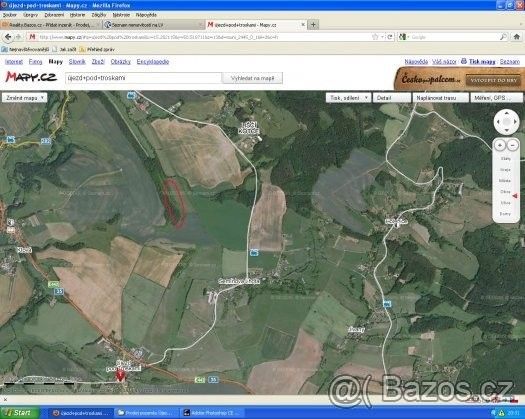Open the Úpravy menu
The width and height of the screenshot is (525, 419).
pos(30,15)
